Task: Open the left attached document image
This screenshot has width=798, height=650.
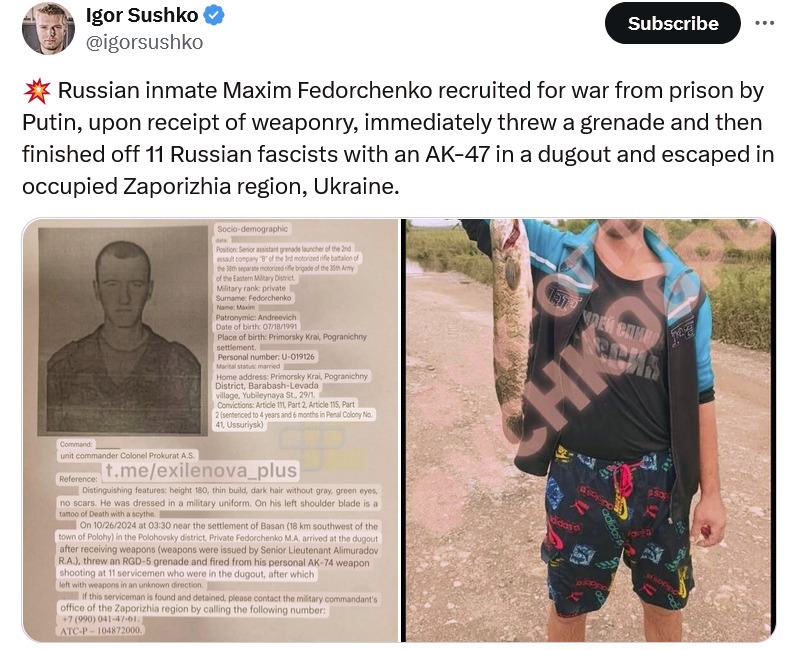Action: click(210, 430)
